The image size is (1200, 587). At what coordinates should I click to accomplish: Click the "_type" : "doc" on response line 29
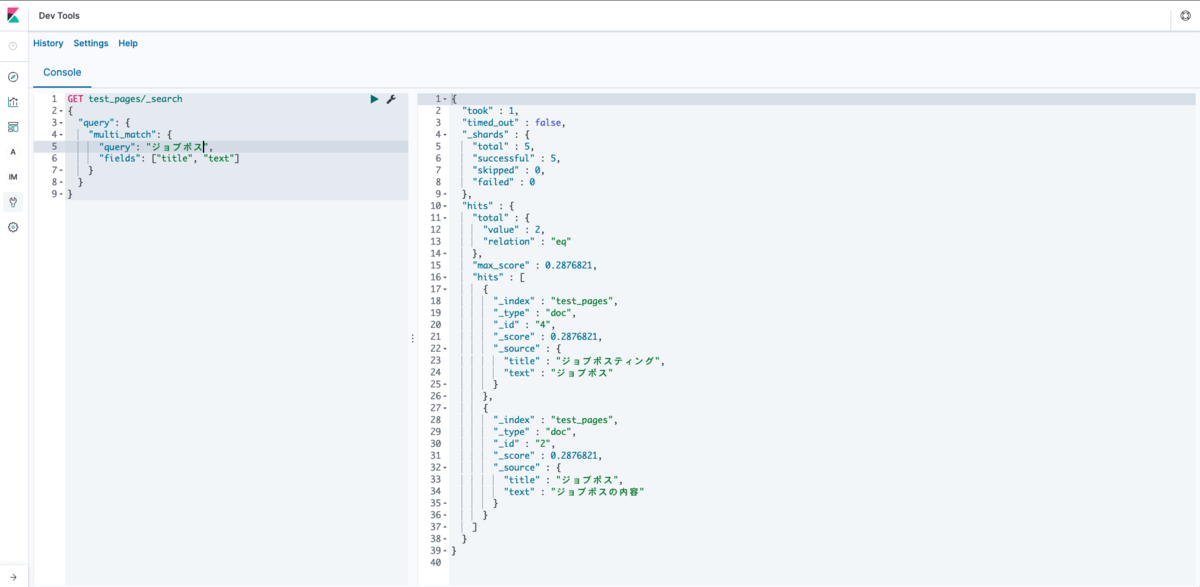click(534, 433)
